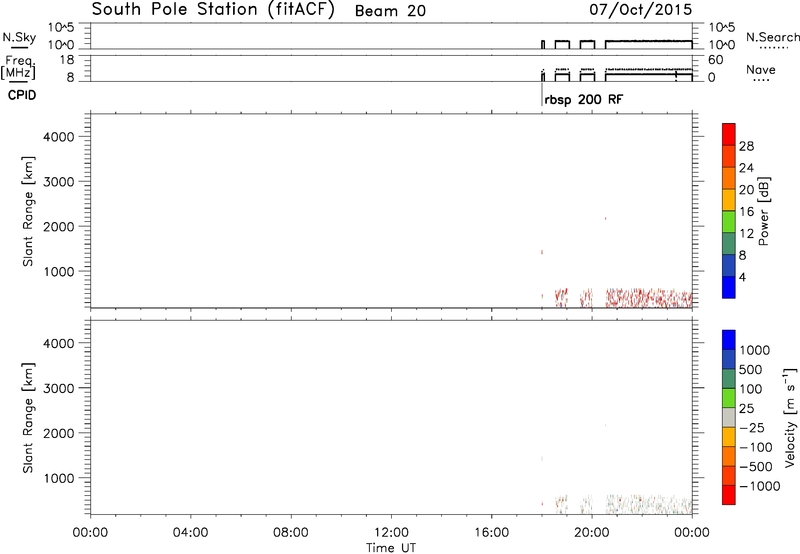Click the Power colorbar "12" label

tap(746, 234)
